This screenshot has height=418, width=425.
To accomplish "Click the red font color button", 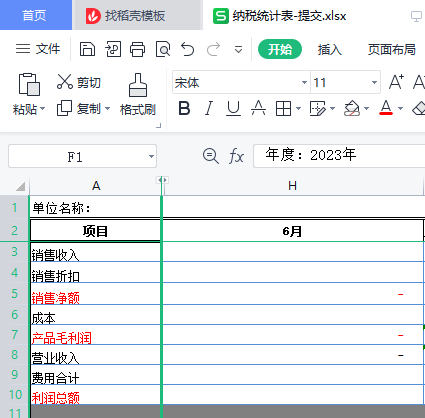I will point(386,108).
